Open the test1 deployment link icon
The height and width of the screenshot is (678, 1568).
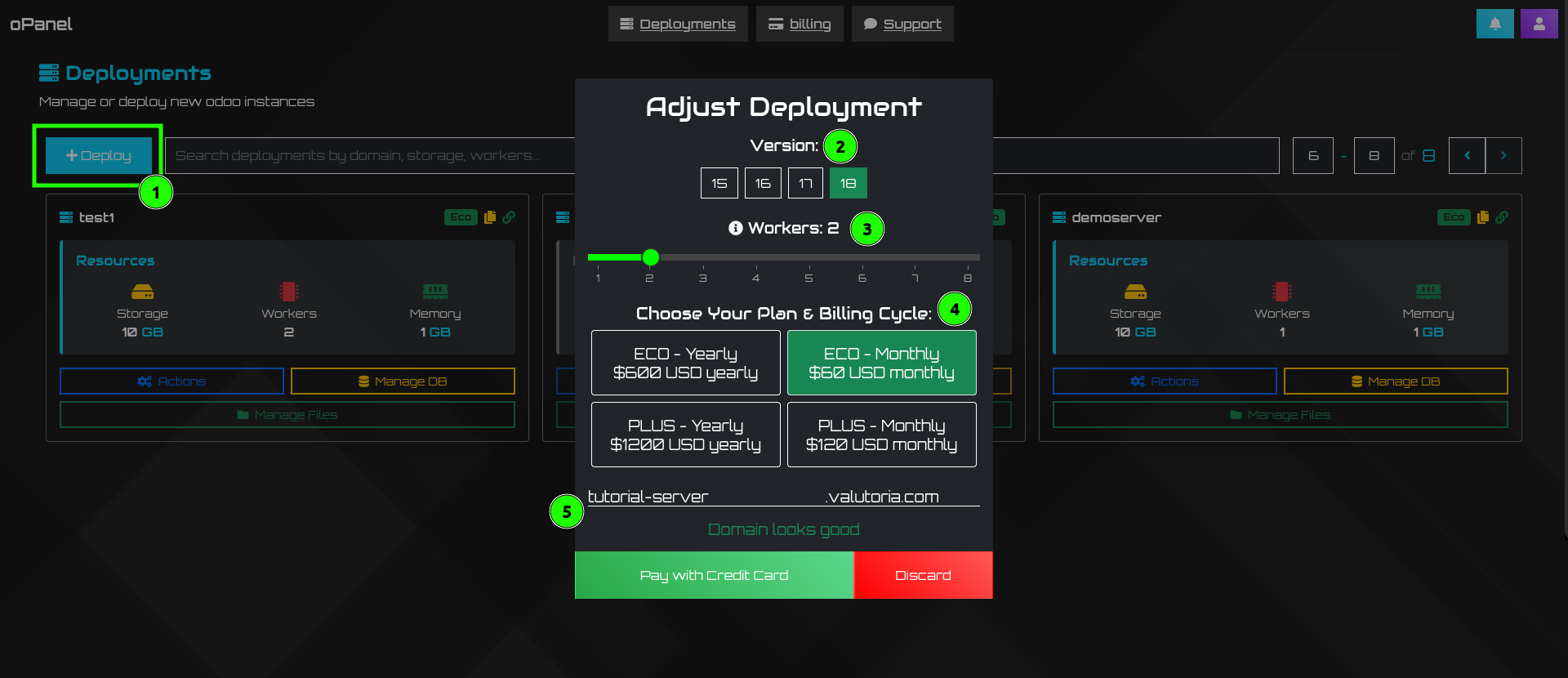point(509,217)
